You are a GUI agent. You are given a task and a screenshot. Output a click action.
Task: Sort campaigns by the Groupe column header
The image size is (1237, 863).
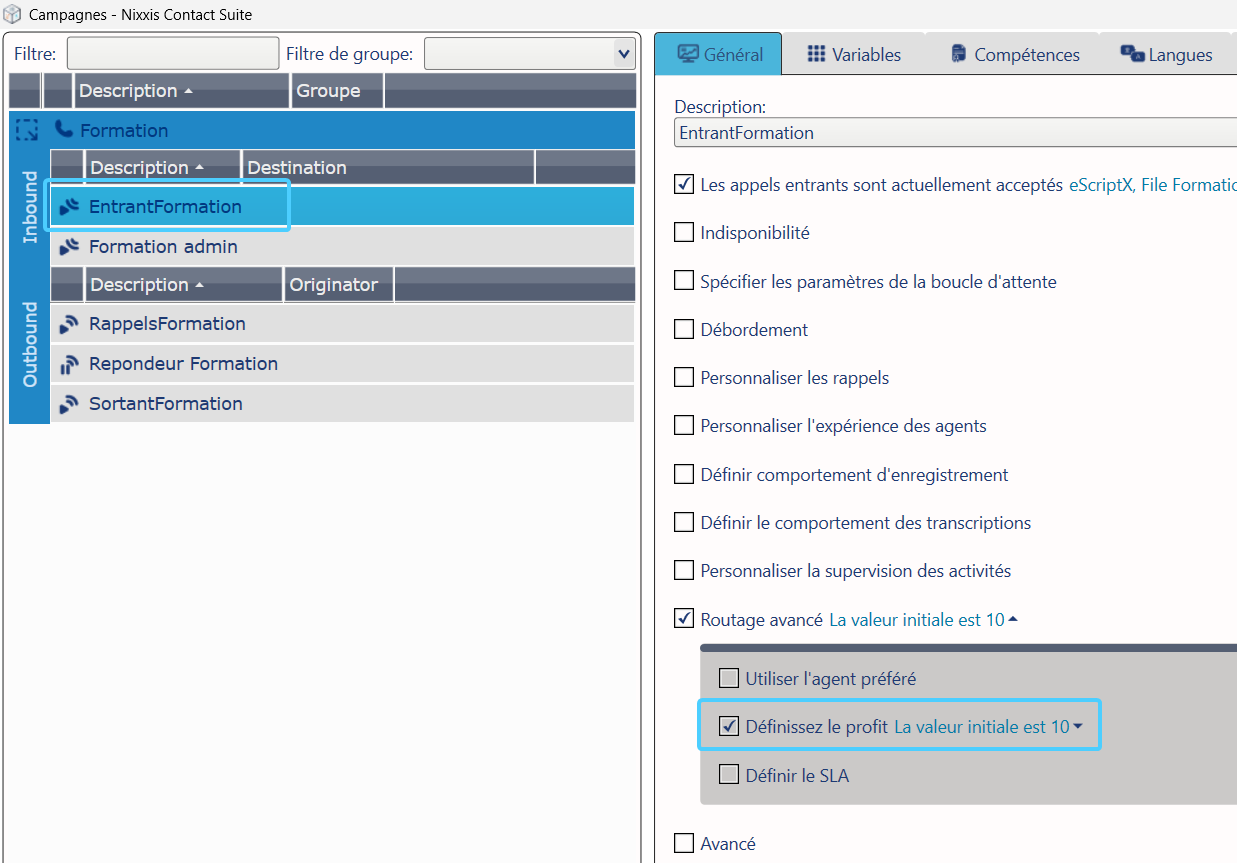pos(328,91)
